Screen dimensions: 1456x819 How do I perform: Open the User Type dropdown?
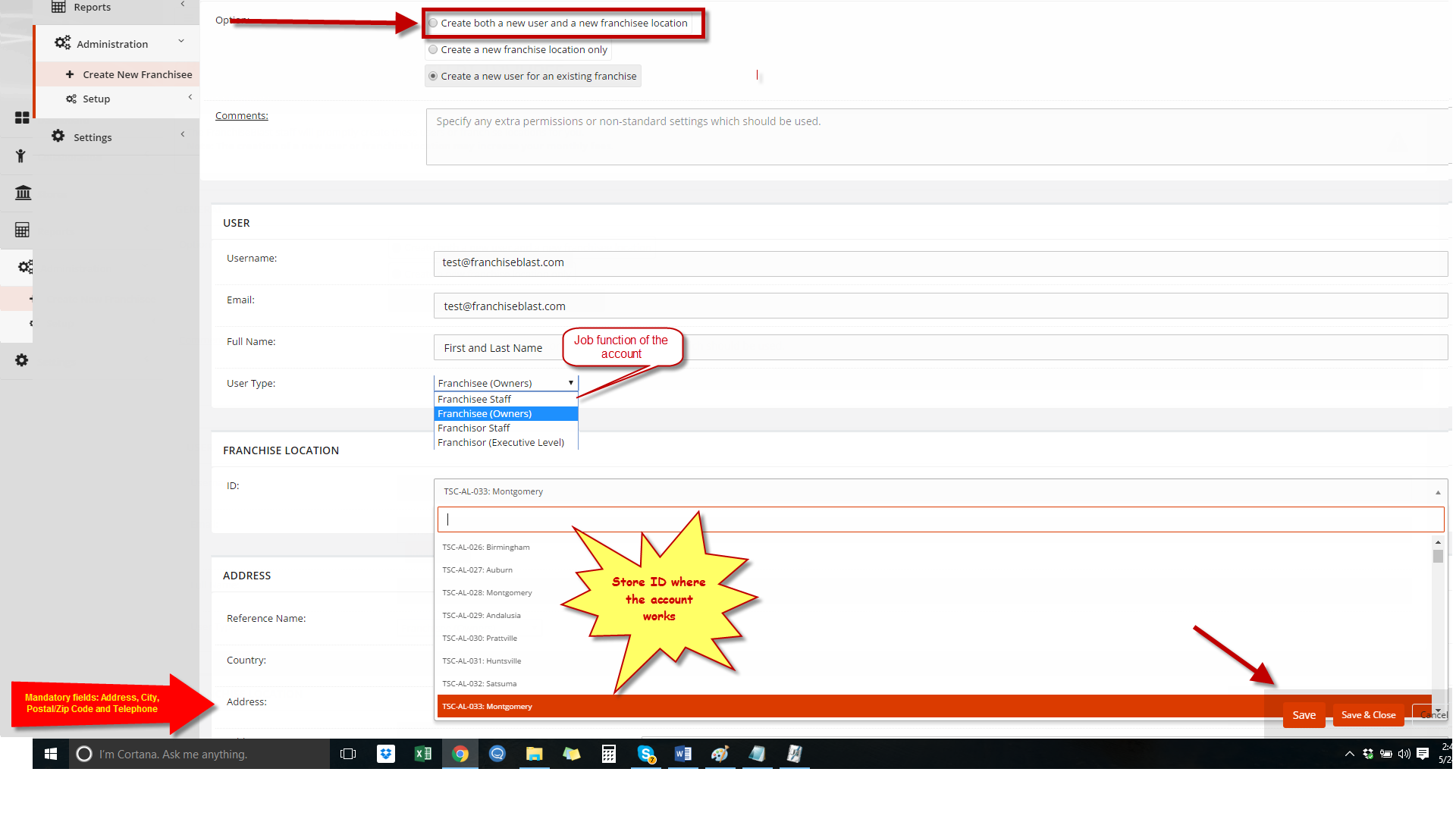point(505,383)
